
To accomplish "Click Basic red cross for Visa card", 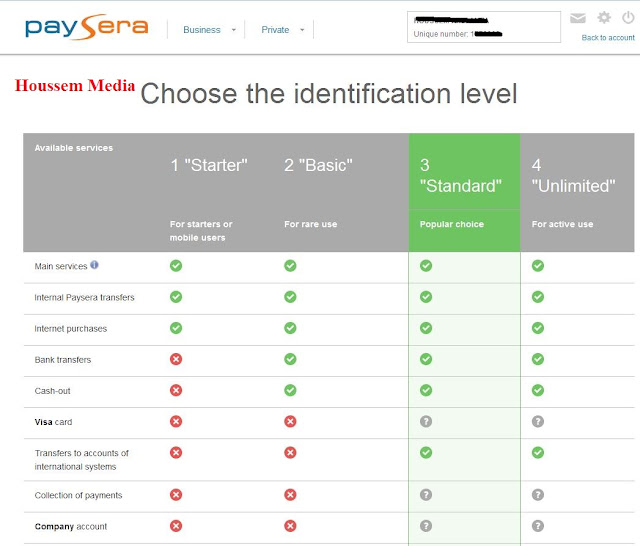I will pos(290,421).
